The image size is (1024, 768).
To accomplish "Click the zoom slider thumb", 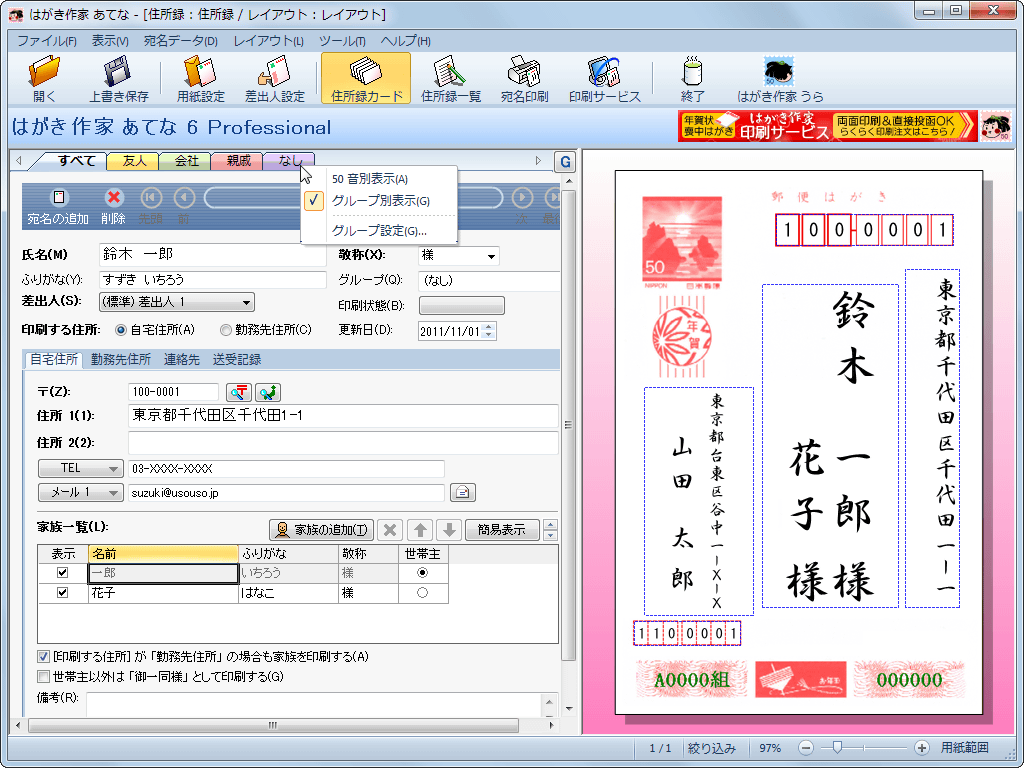I will tap(837, 748).
